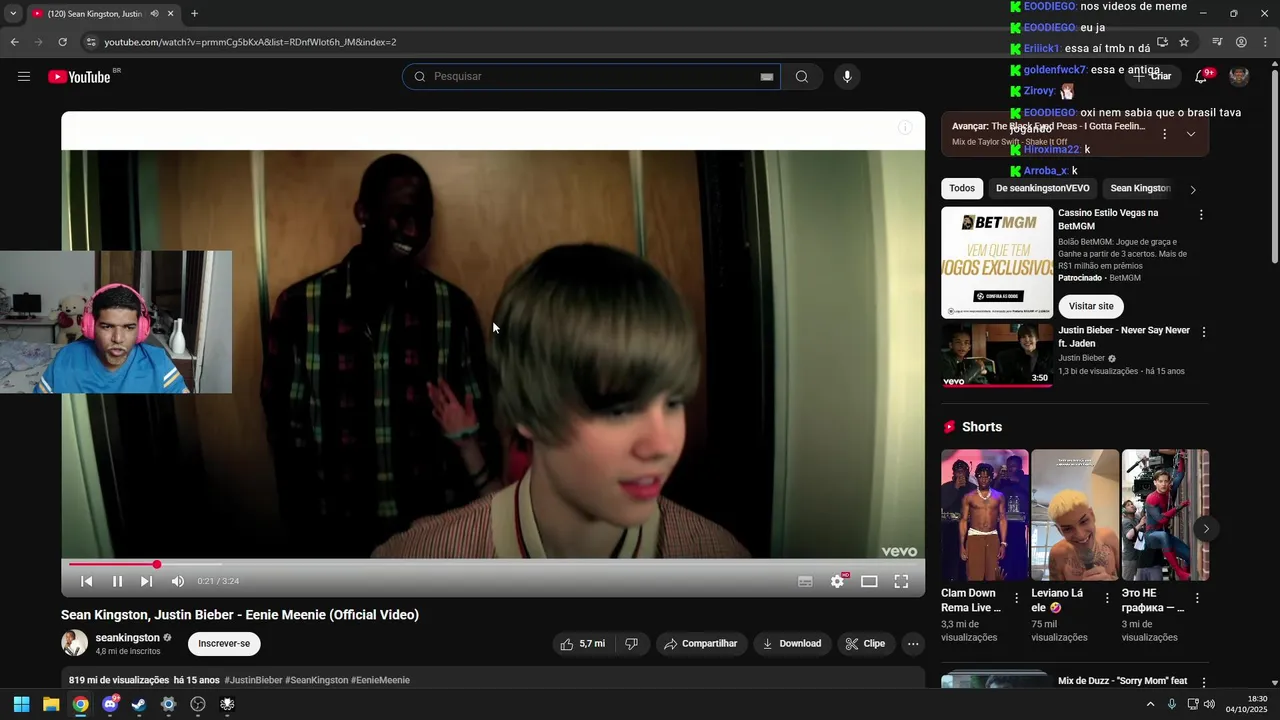Skip to next video in player
Viewport: 1280px width, 720px height.
[147, 581]
